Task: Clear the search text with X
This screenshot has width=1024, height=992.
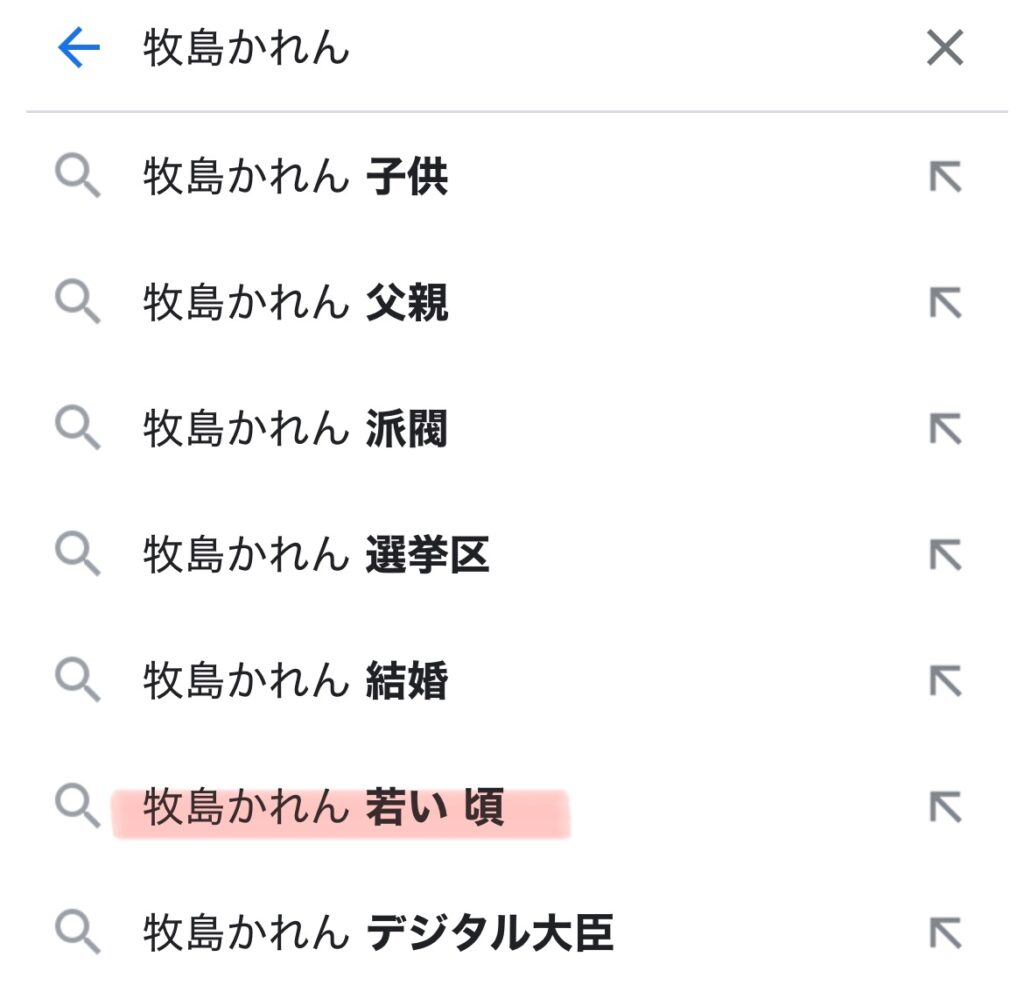Action: [x=944, y=48]
